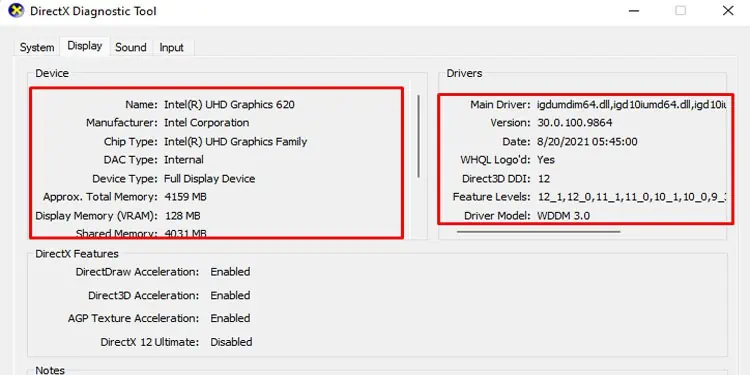Maximize the DirectX Diagnostic Tool window

point(680,11)
